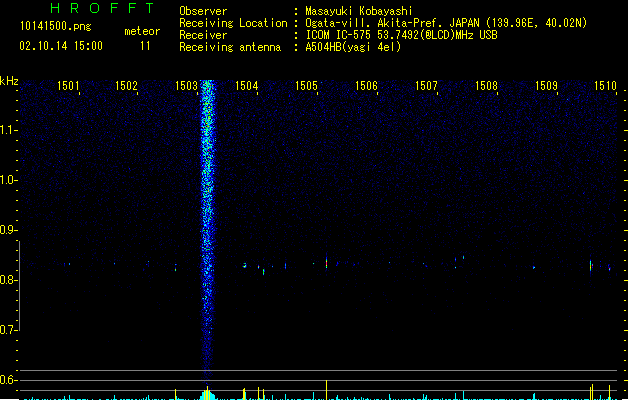Click the Receiver label

coord(203,35)
